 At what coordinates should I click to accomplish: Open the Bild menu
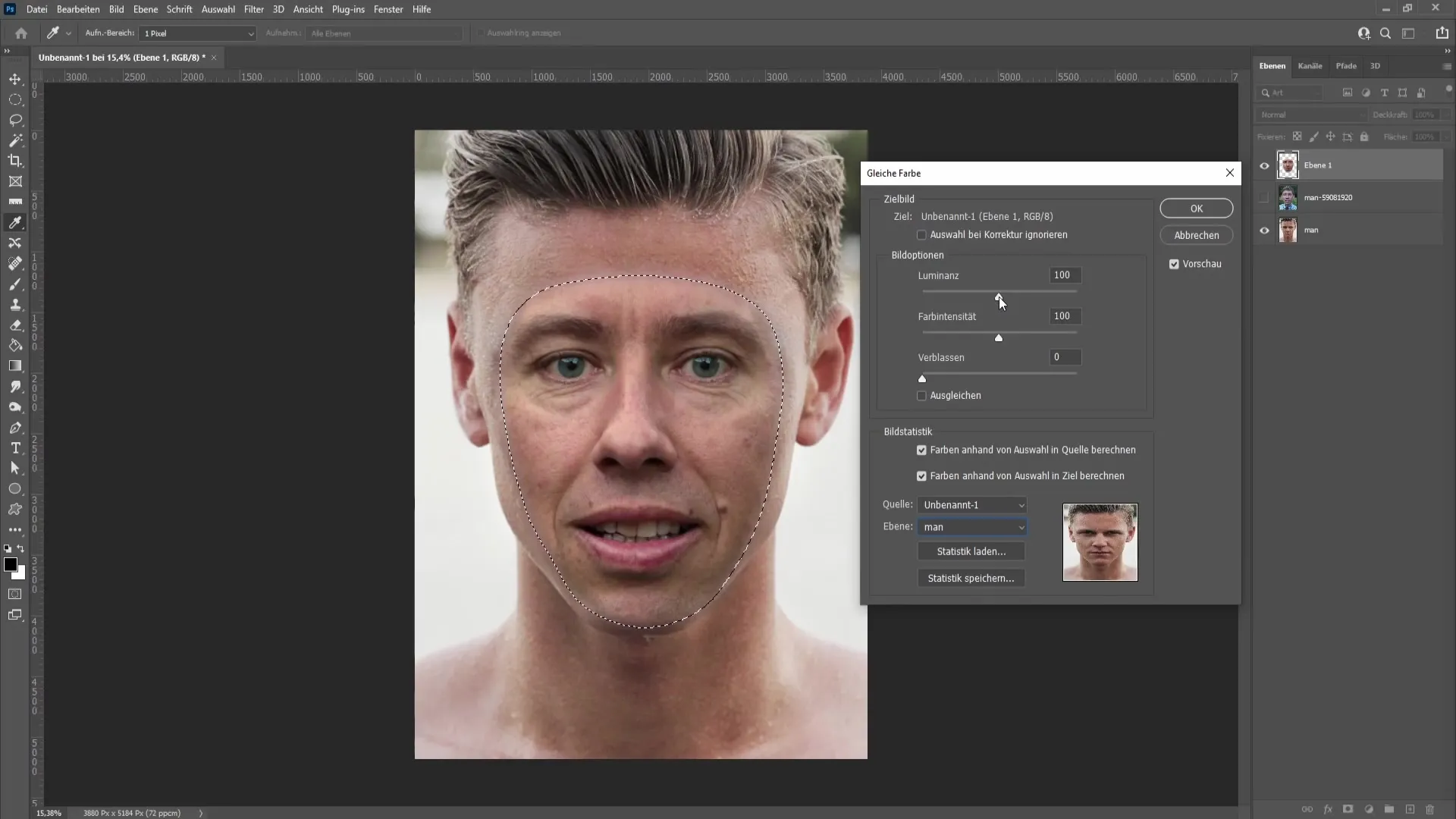point(116,9)
